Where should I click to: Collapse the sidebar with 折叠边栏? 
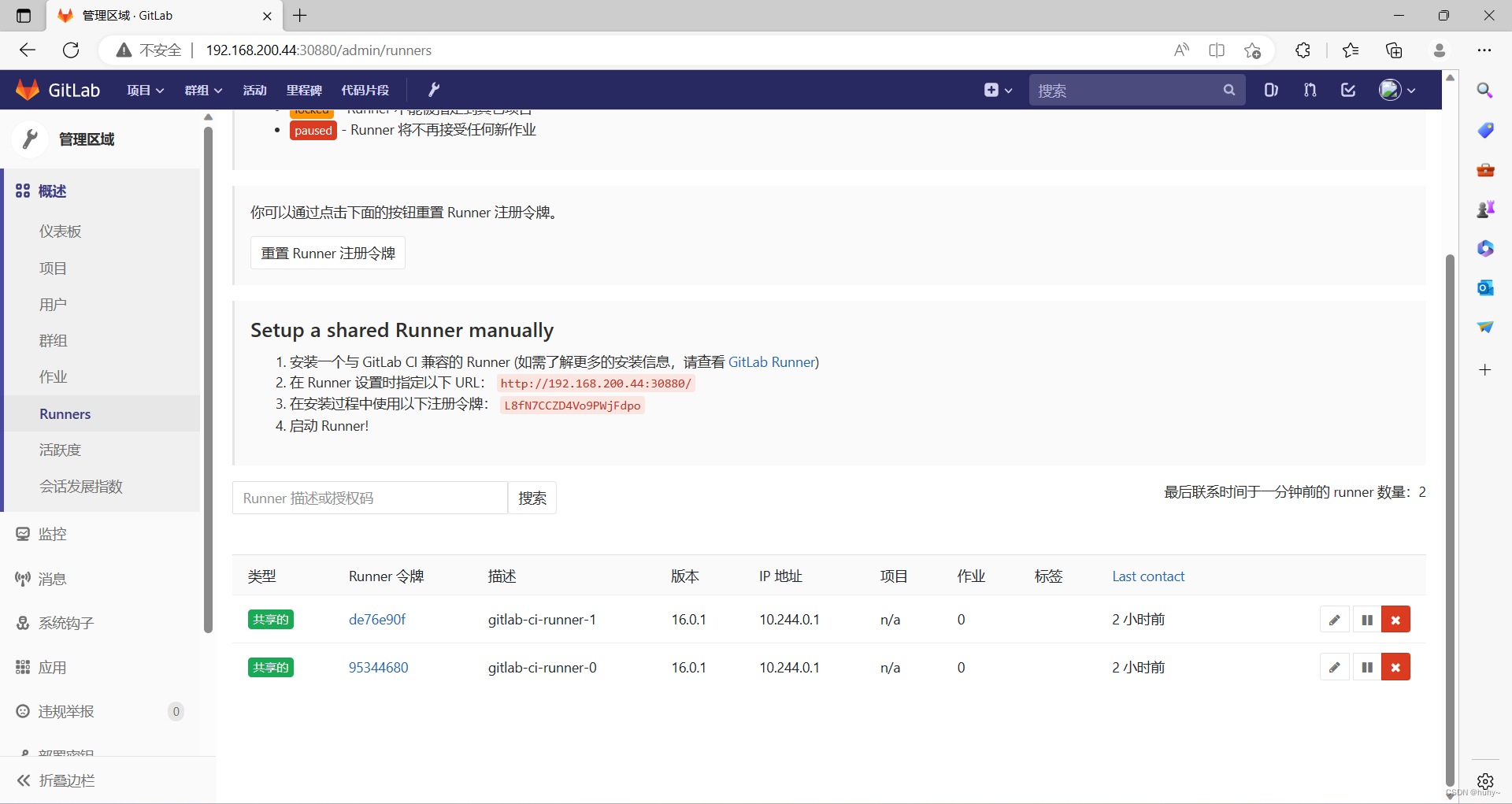coord(57,780)
